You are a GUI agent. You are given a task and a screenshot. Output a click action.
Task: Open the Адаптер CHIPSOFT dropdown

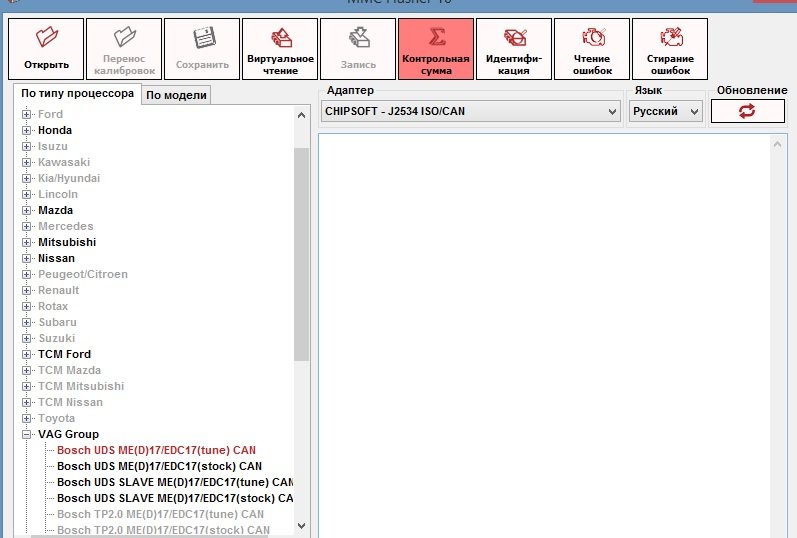point(471,112)
